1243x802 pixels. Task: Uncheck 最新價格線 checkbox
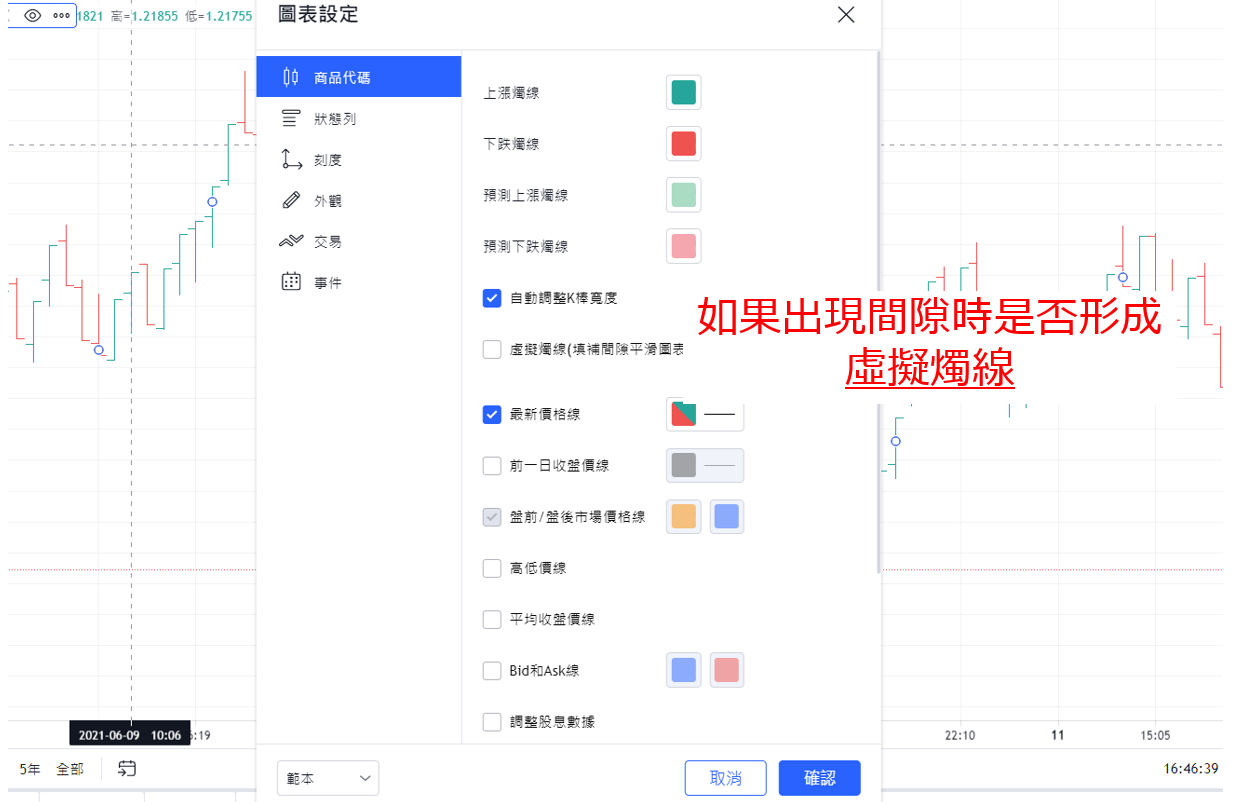tap(492, 414)
